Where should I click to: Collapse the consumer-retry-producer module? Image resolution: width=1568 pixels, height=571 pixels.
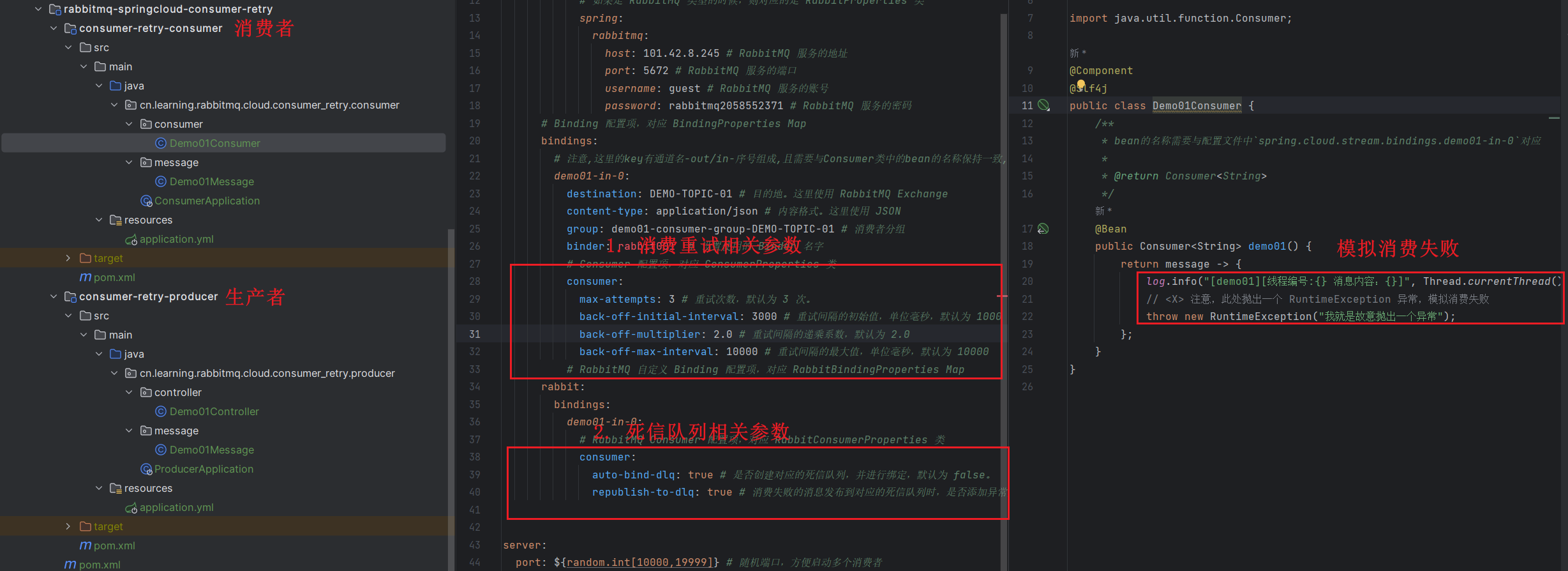tap(54, 296)
